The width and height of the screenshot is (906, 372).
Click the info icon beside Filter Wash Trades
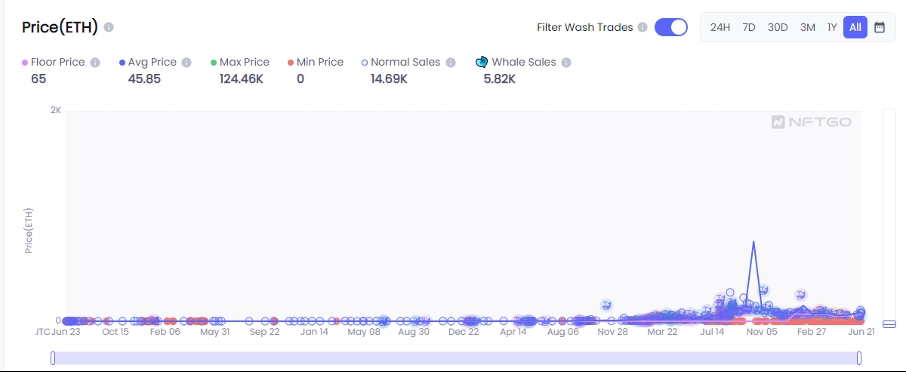click(x=642, y=27)
